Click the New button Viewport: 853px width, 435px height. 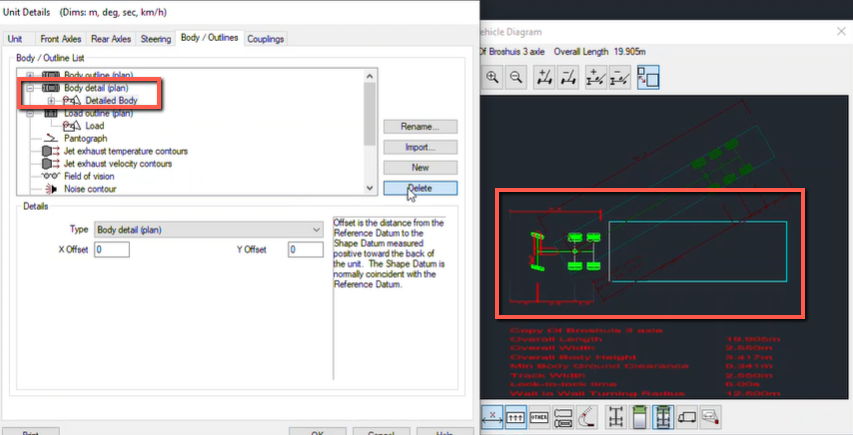[420, 167]
